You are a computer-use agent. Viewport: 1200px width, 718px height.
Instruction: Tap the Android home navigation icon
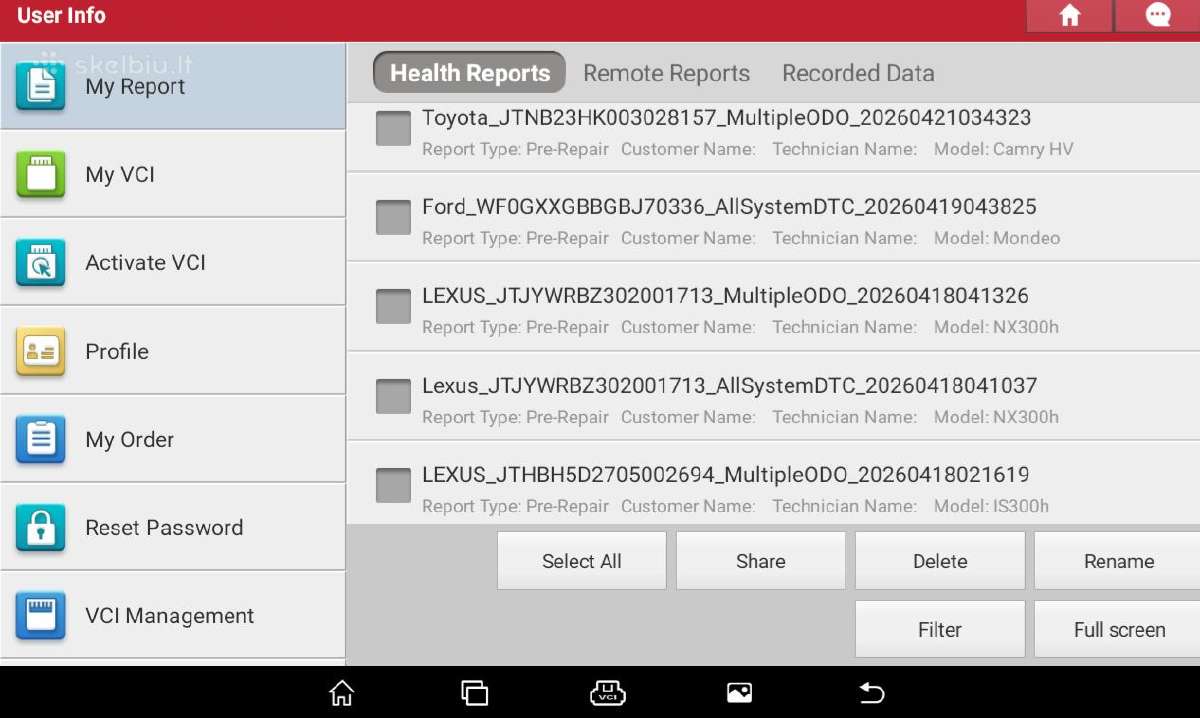pyautogui.click(x=342, y=692)
